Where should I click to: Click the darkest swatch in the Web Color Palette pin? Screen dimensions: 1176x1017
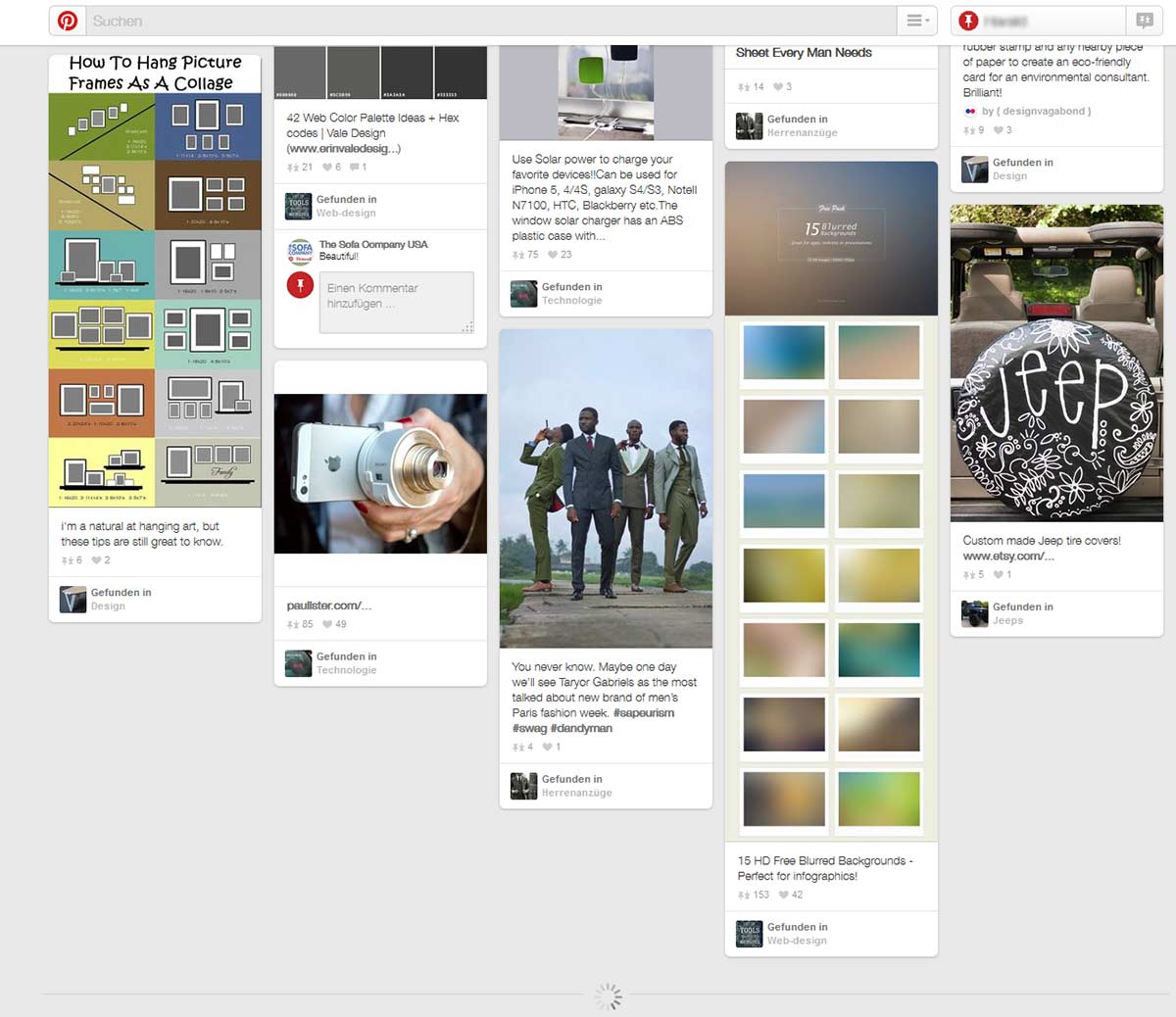tap(461, 72)
